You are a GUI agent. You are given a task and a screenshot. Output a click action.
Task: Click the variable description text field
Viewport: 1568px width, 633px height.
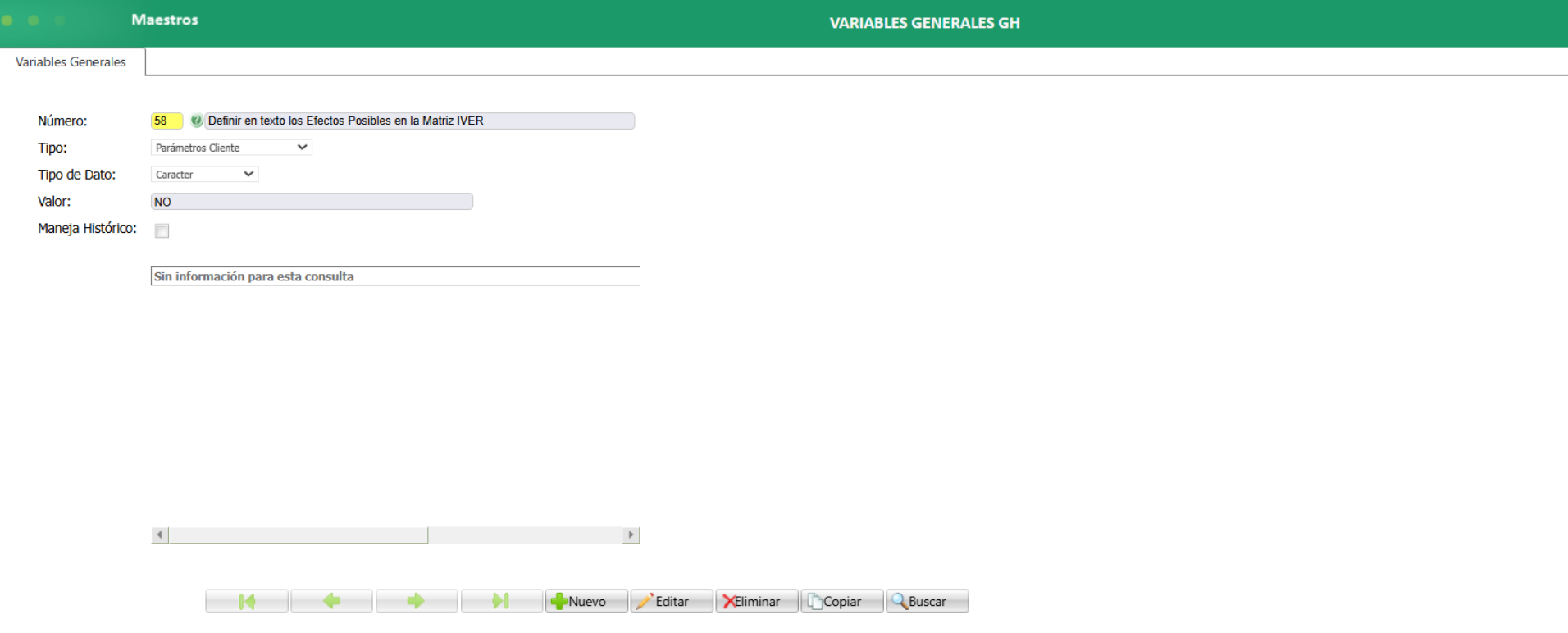point(419,121)
